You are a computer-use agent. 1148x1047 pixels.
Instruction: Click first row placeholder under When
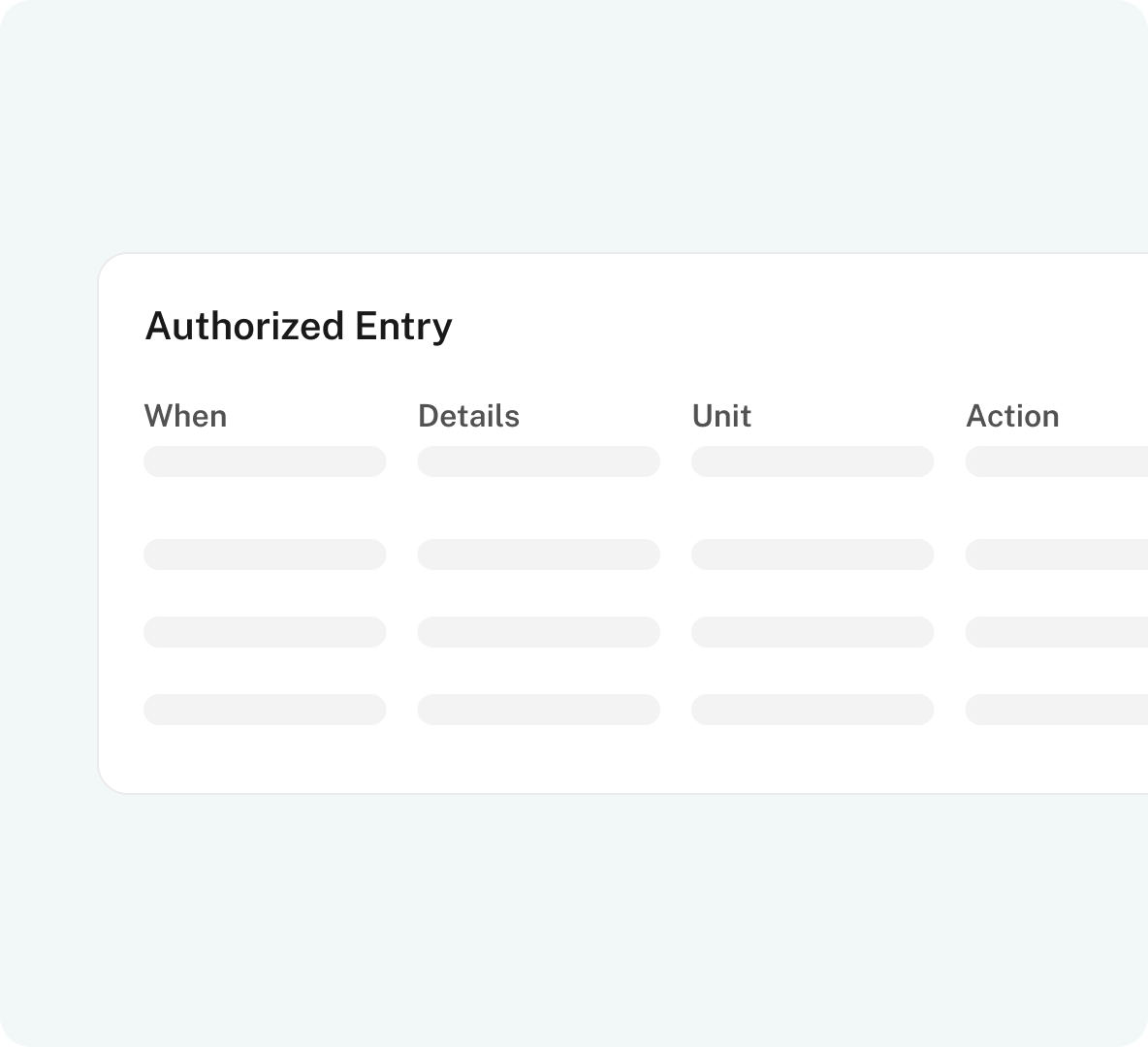[265, 461]
